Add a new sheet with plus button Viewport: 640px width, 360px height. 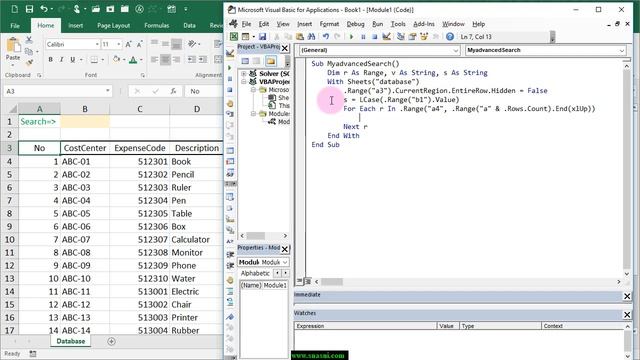tap(111, 341)
